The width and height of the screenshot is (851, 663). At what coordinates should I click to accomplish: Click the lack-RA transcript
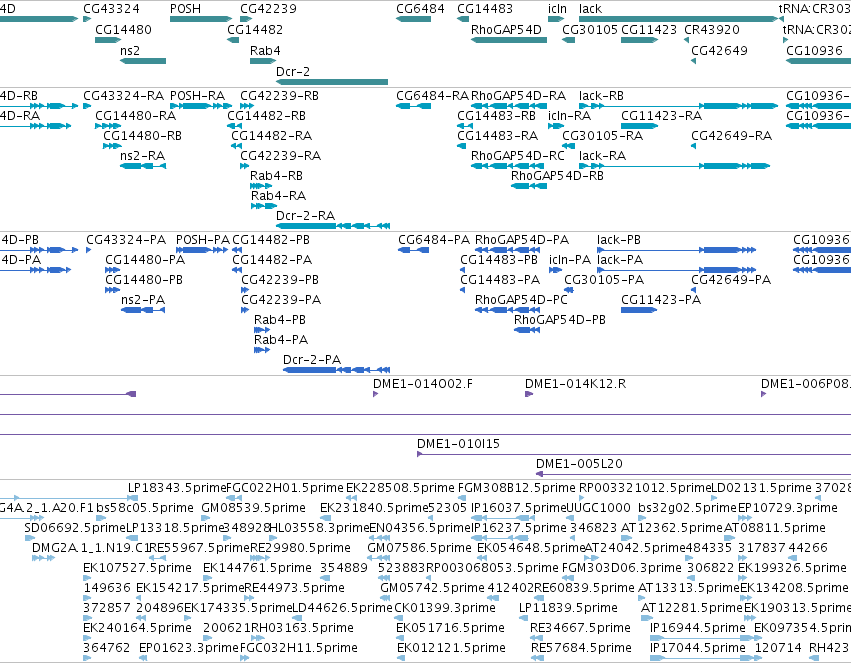pyautogui.click(x=674, y=165)
